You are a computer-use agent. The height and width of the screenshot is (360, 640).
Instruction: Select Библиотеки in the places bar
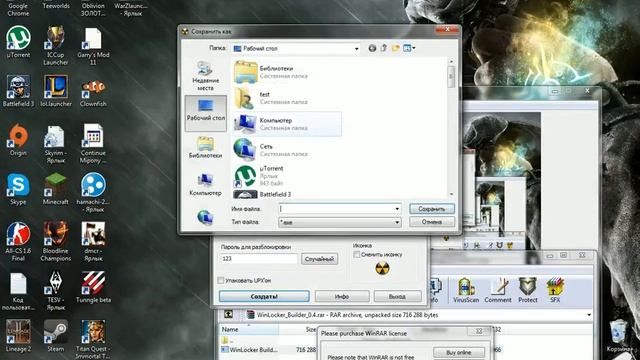(205, 148)
